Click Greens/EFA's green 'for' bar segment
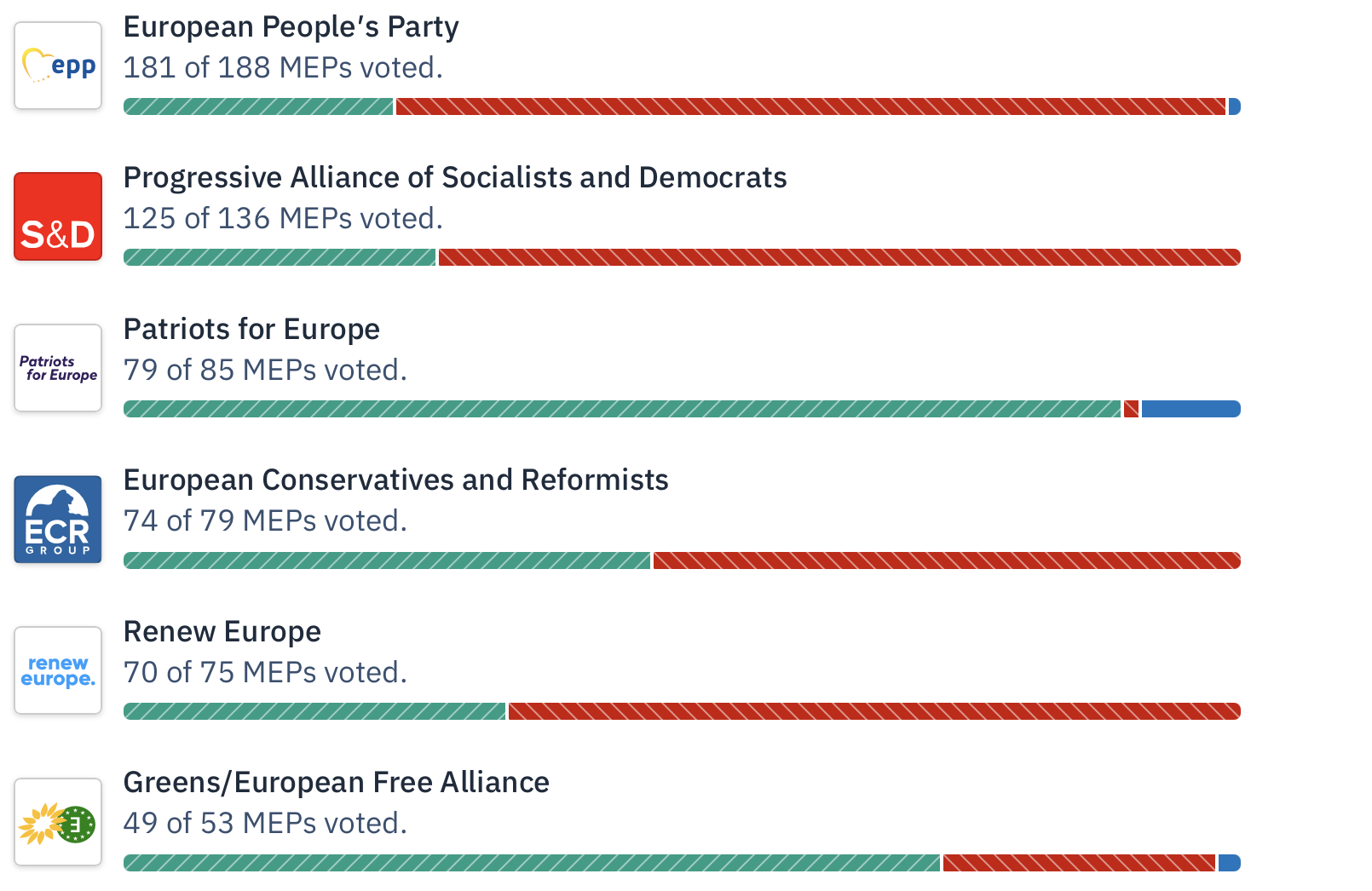Image resolution: width=1372 pixels, height=891 pixels. [532, 863]
